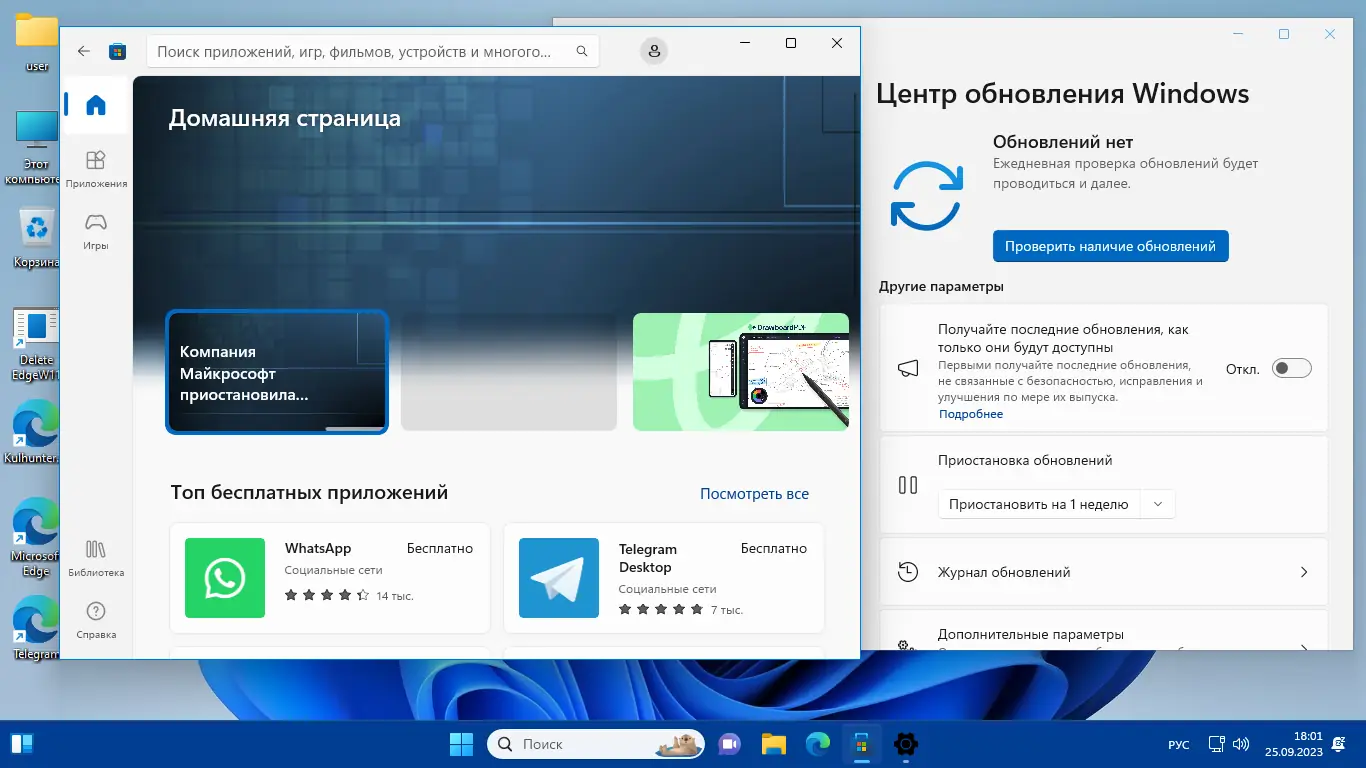This screenshot has height=768, width=1366.
Task: Click the search magnifier in the Store search bar
Action: [581, 50]
